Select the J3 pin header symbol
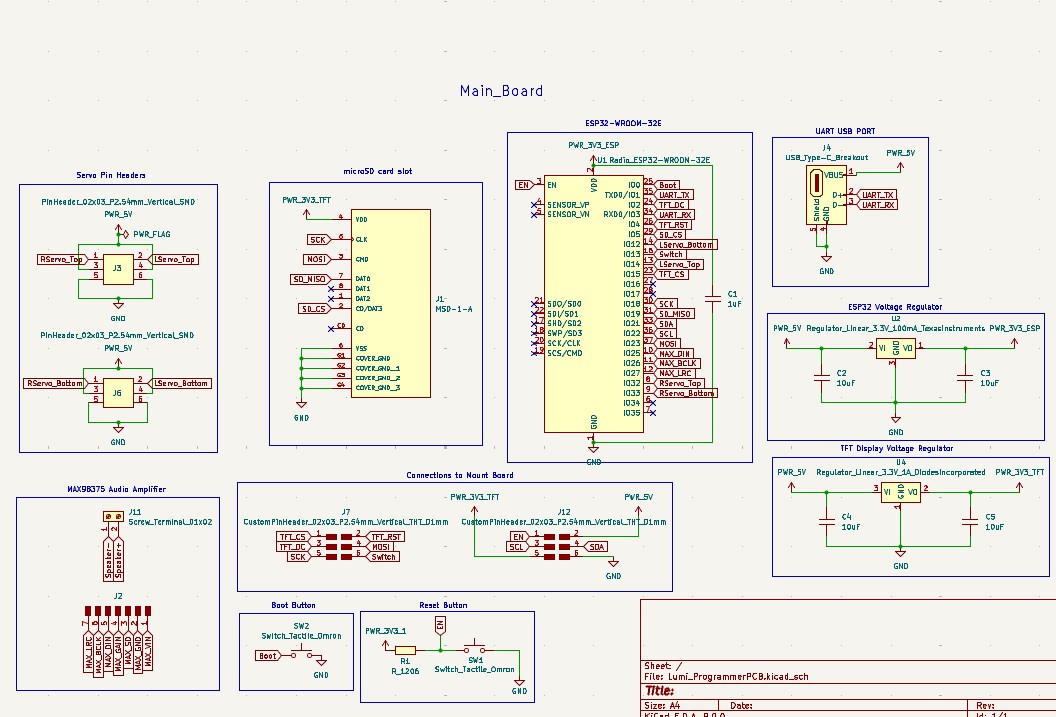Viewport: 1056px width, 717px height. [118, 268]
